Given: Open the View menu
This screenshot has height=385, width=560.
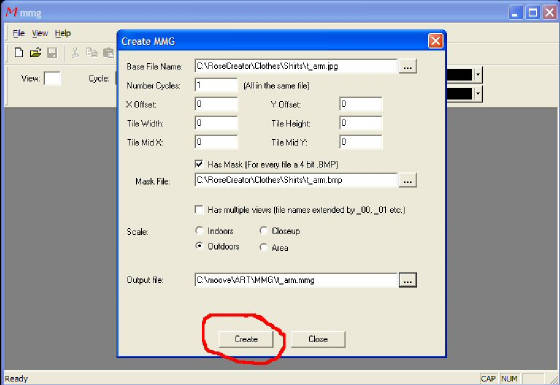Looking at the screenshot, I should [40, 33].
